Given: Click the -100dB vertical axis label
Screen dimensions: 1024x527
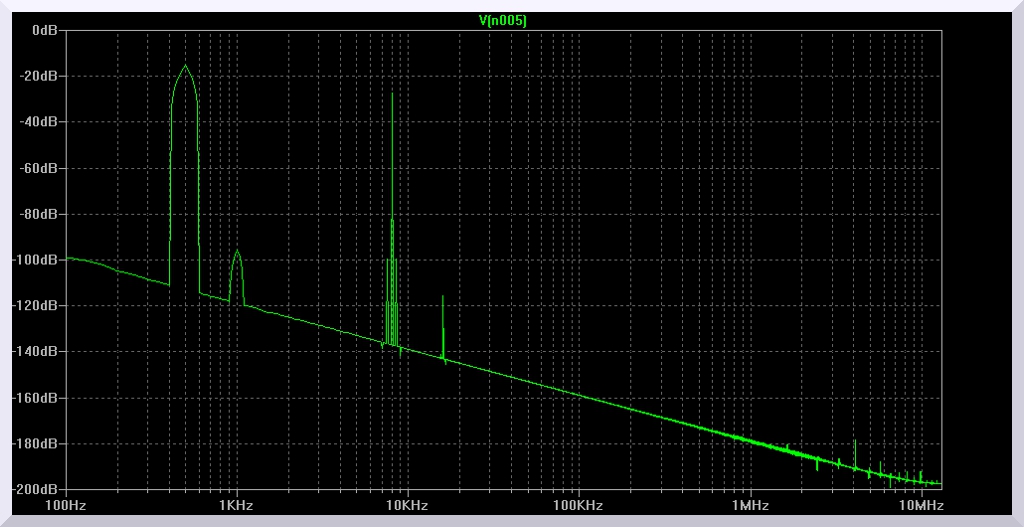Looking at the screenshot, I should point(37,260).
